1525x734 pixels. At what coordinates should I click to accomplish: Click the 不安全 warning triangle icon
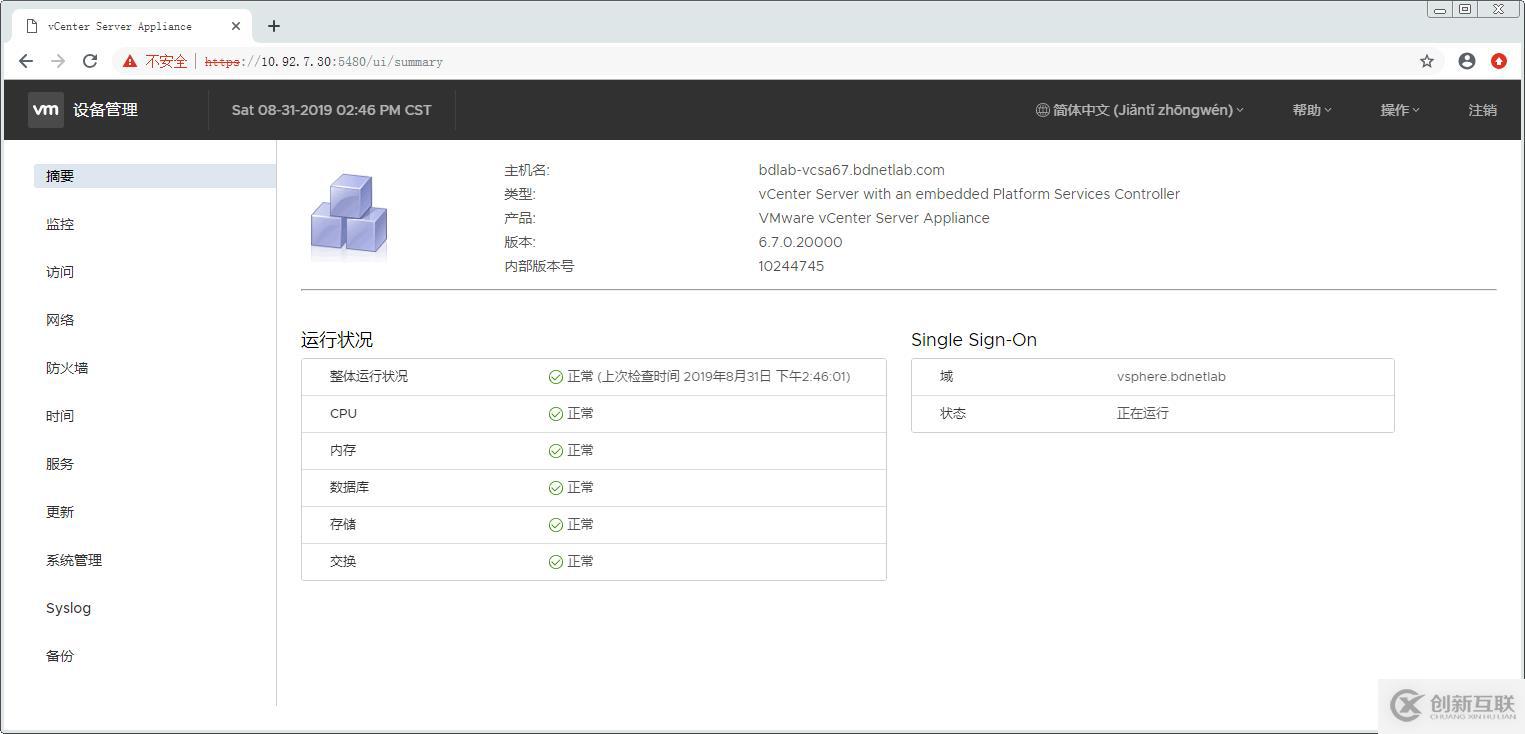(129, 61)
